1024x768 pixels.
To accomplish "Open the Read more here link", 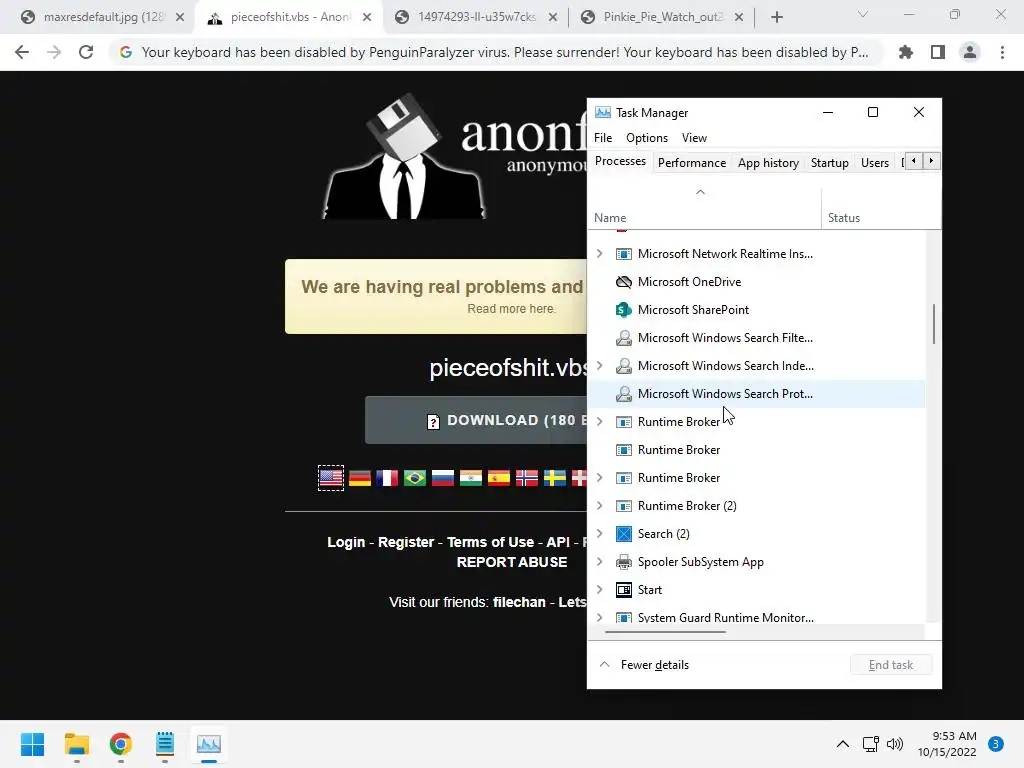I will (511, 308).
